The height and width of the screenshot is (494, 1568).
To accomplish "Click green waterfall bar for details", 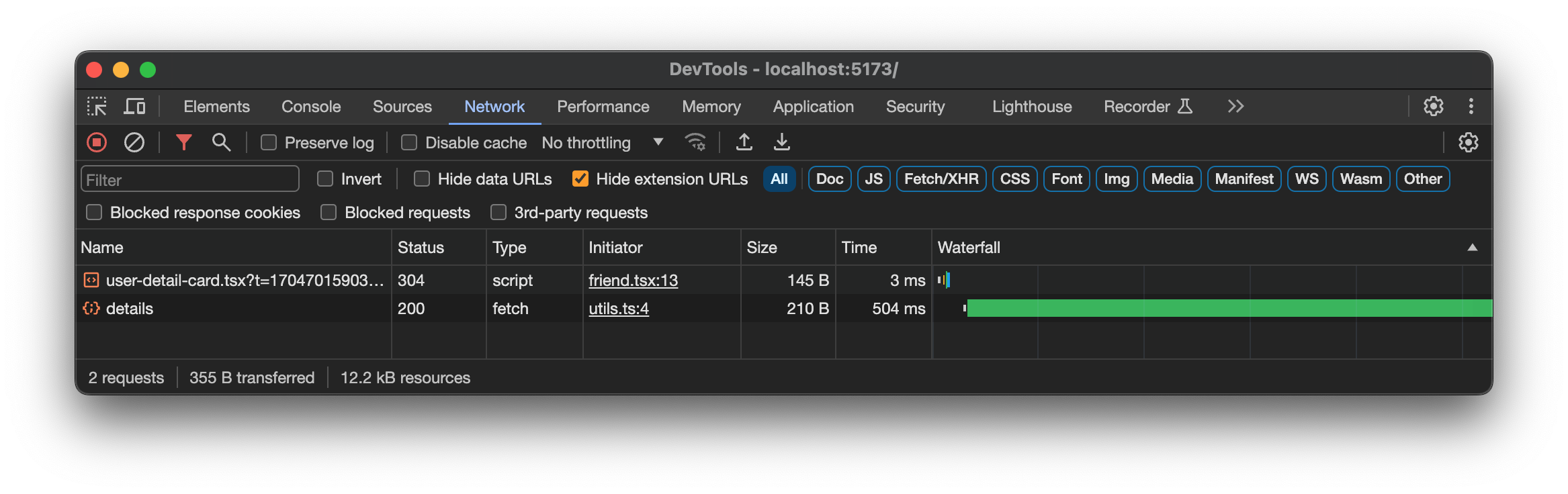I will click(x=1229, y=308).
